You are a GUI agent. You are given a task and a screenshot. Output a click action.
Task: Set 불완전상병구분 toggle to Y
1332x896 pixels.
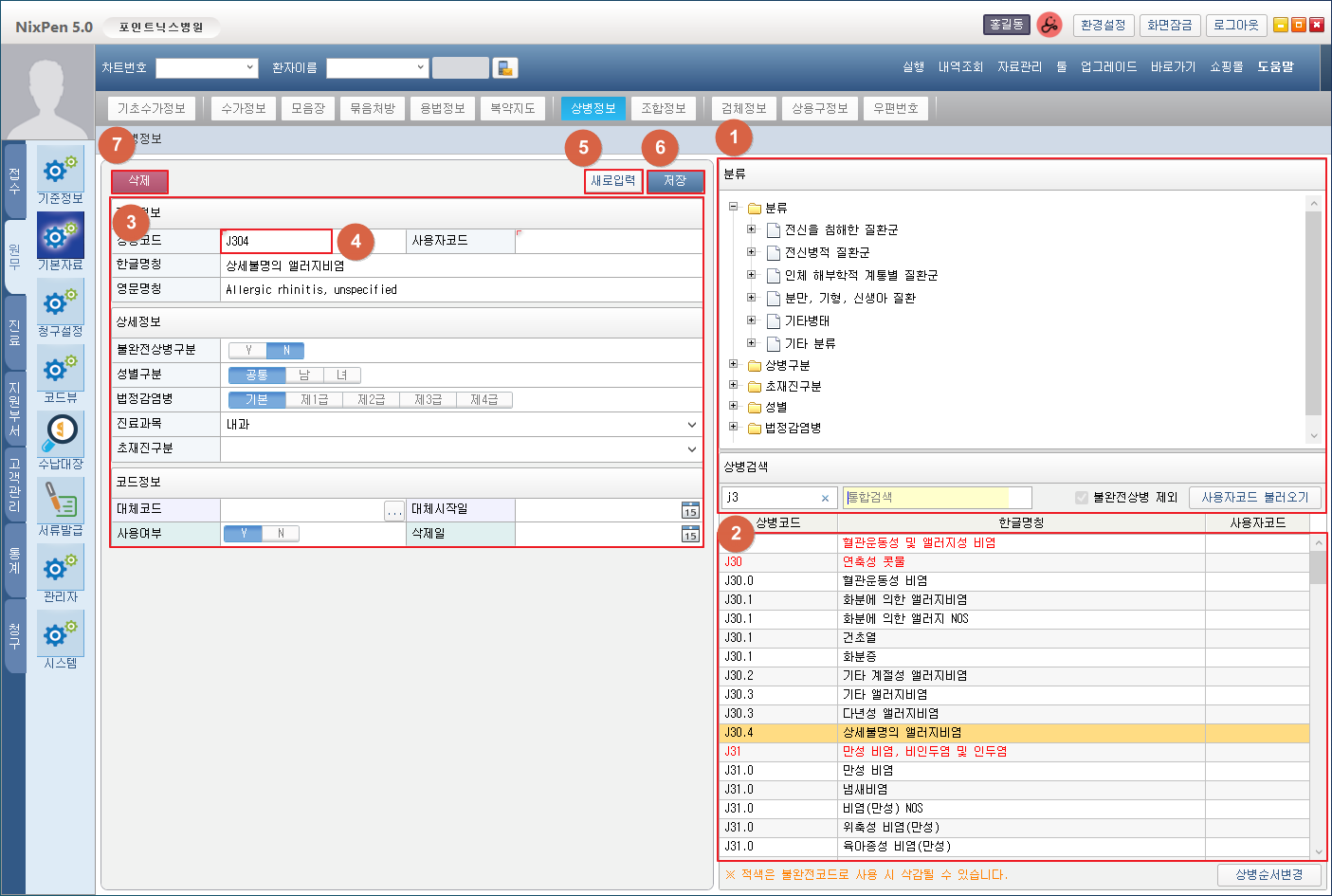pos(248,350)
